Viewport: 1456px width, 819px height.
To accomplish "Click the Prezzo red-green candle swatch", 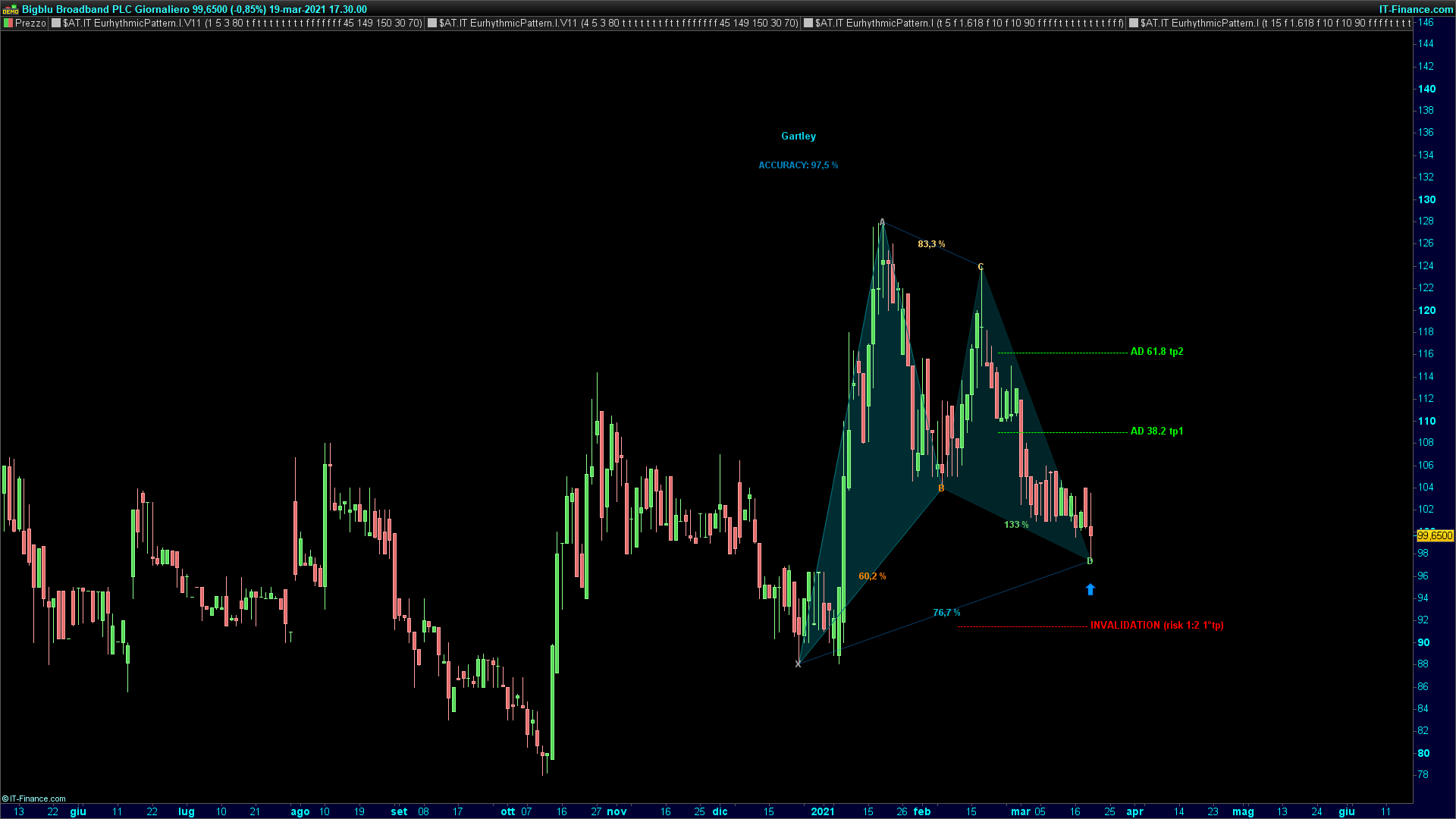I will coord(8,24).
